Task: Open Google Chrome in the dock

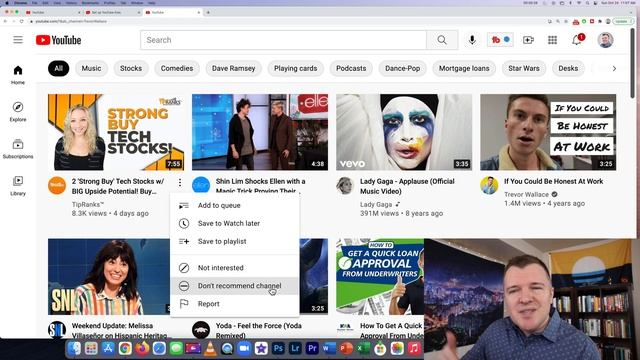Action: pyautogui.click(x=125, y=348)
